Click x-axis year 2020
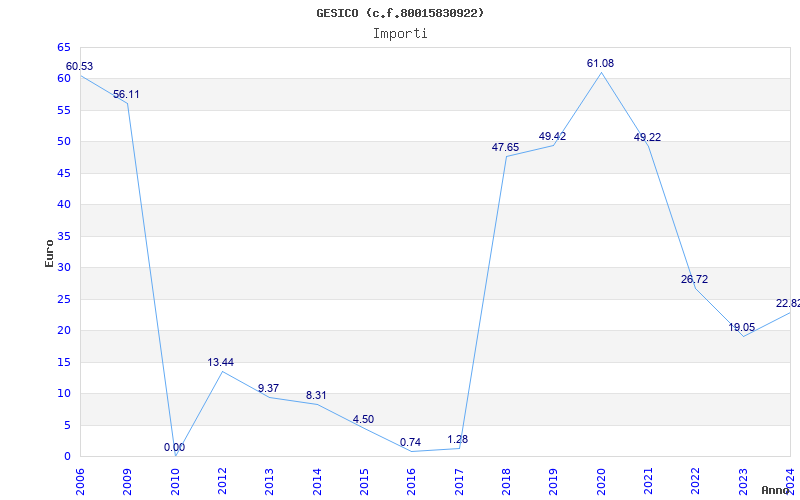800x500 pixels. pyautogui.click(x=601, y=481)
